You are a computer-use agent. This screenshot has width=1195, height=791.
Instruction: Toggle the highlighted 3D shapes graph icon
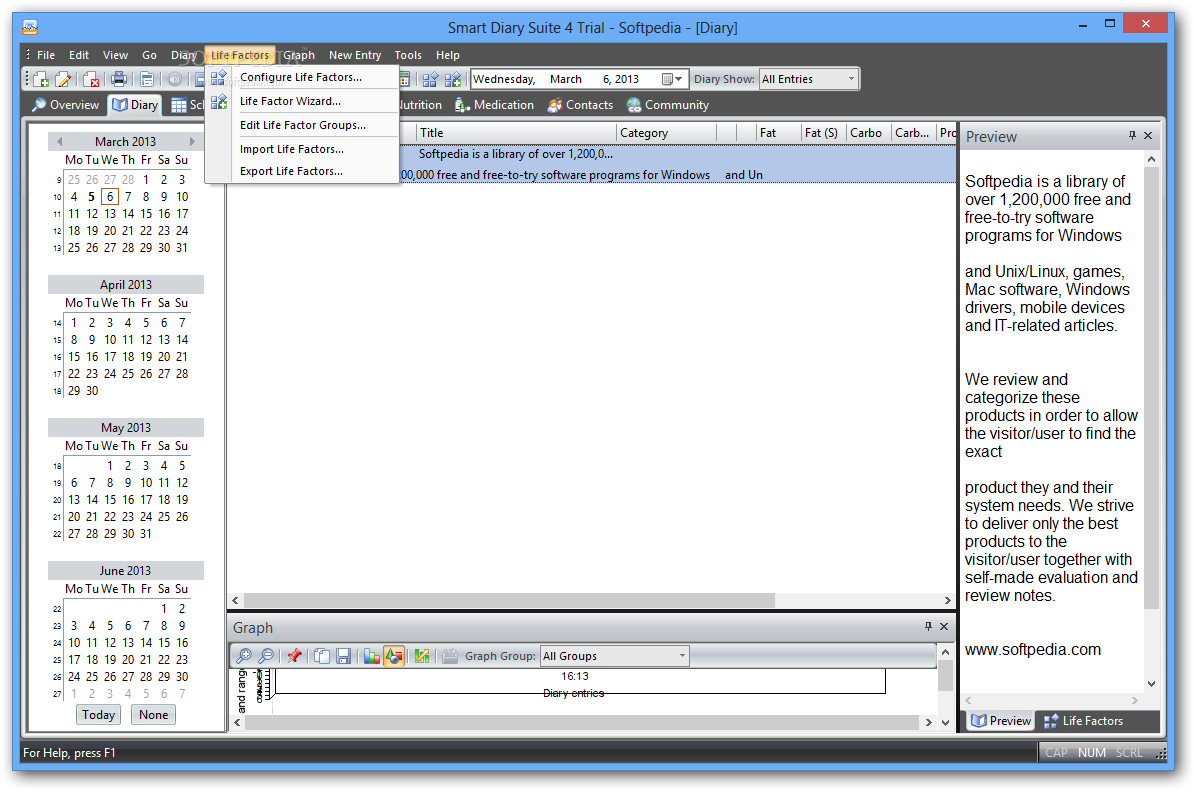tap(393, 656)
